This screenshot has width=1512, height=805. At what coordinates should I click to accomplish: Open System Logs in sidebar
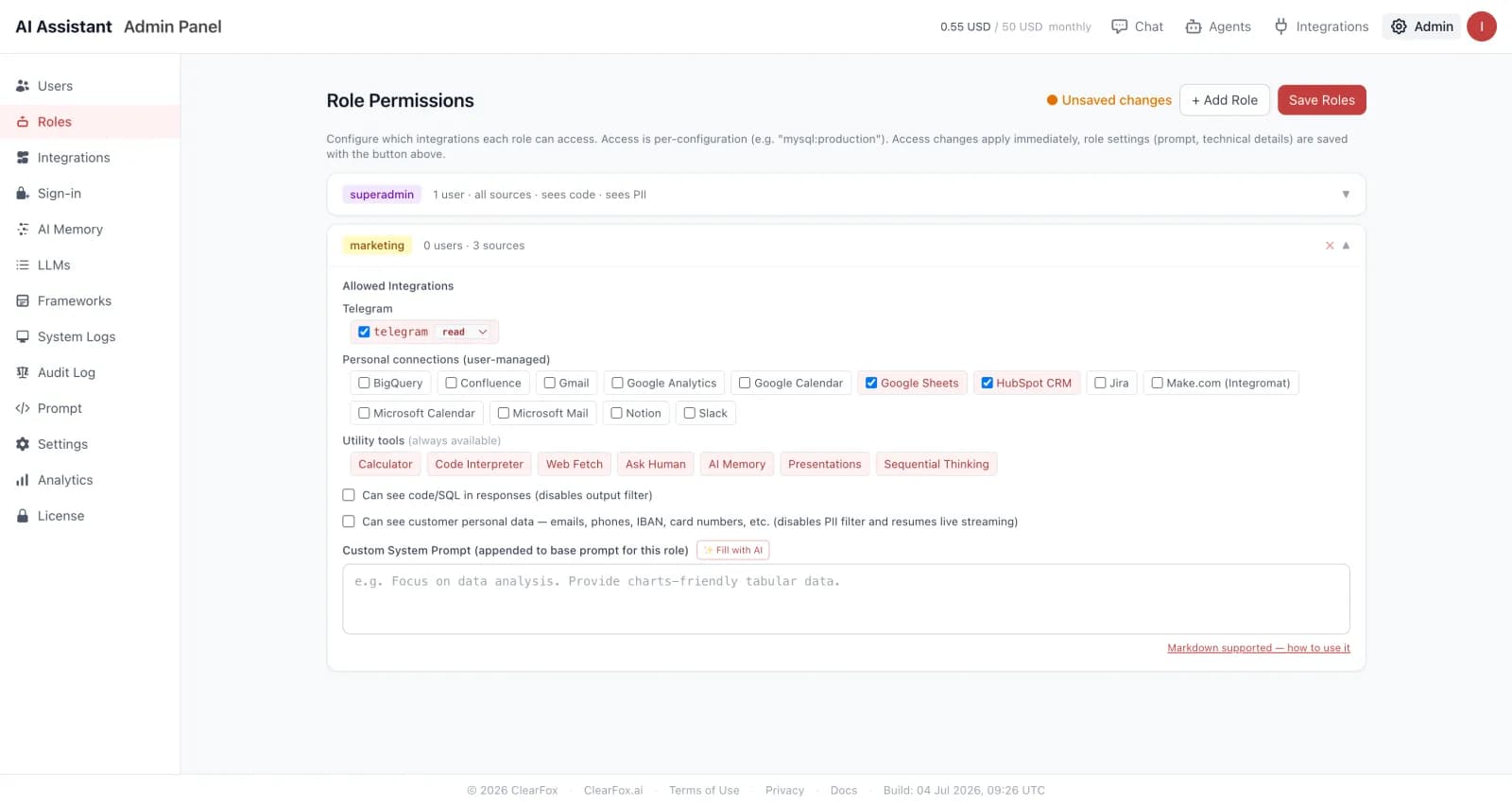coord(90,337)
